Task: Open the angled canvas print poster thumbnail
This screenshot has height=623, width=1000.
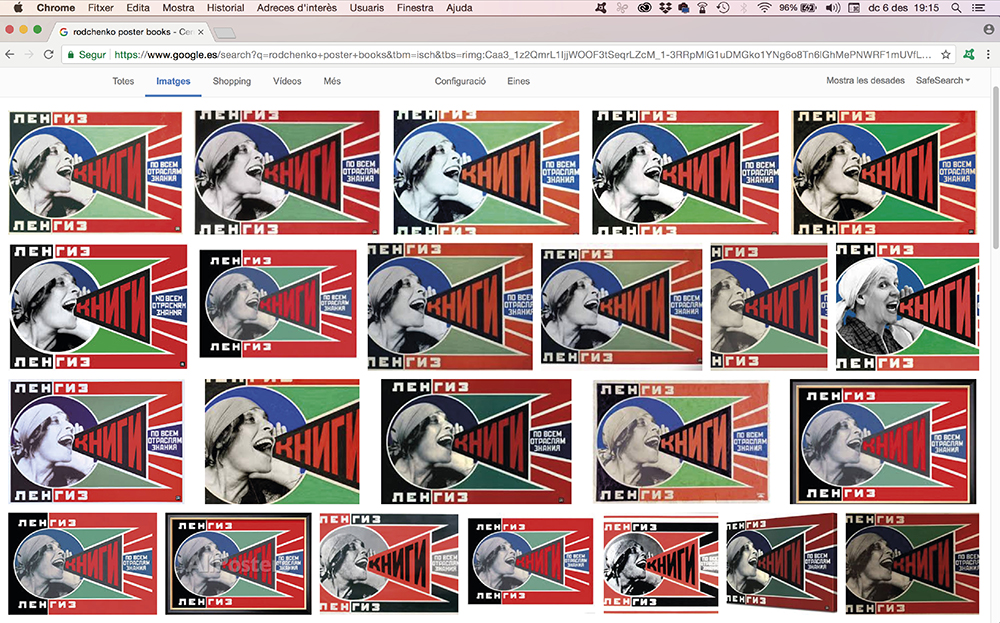Action: tap(782, 564)
